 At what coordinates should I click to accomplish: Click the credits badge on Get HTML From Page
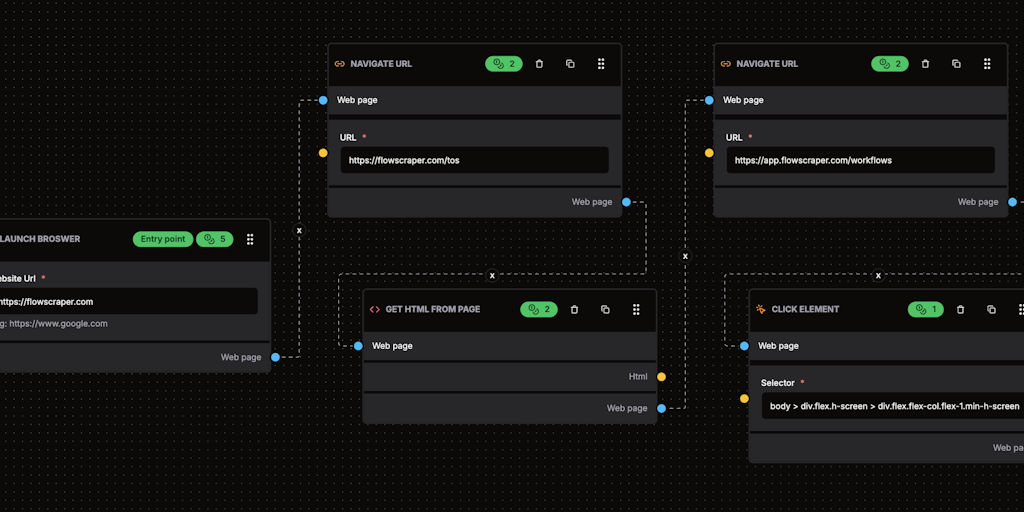(539, 310)
